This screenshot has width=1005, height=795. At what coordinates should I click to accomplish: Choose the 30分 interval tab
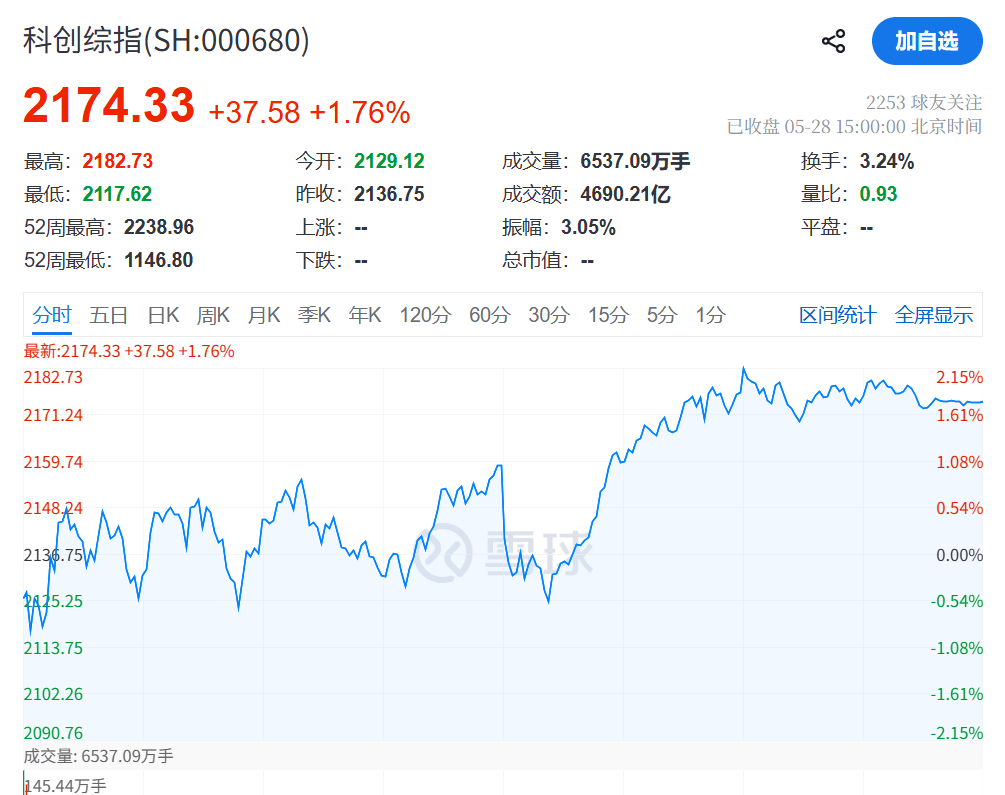[x=549, y=315]
